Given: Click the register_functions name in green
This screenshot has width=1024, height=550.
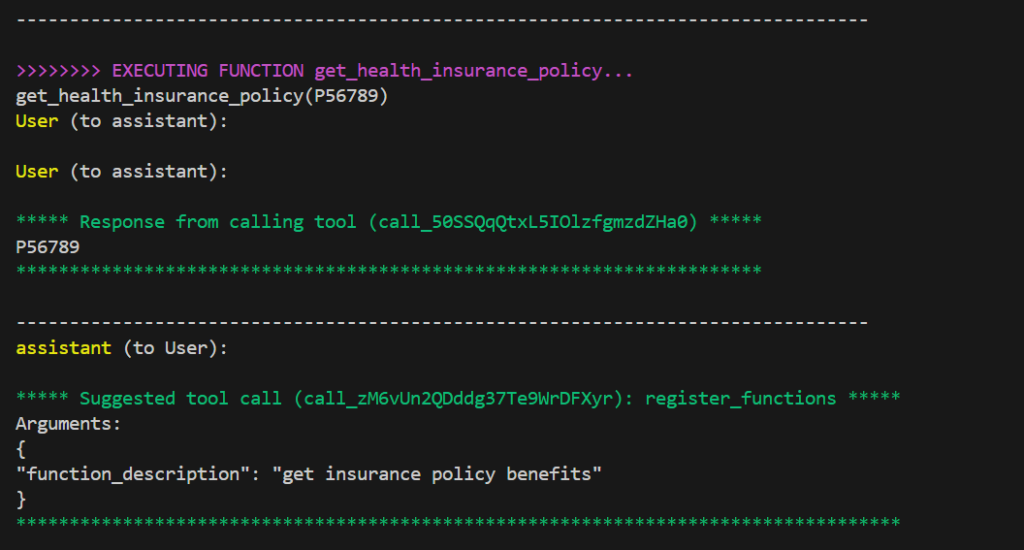Looking at the screenshot, I should point(741,398).
